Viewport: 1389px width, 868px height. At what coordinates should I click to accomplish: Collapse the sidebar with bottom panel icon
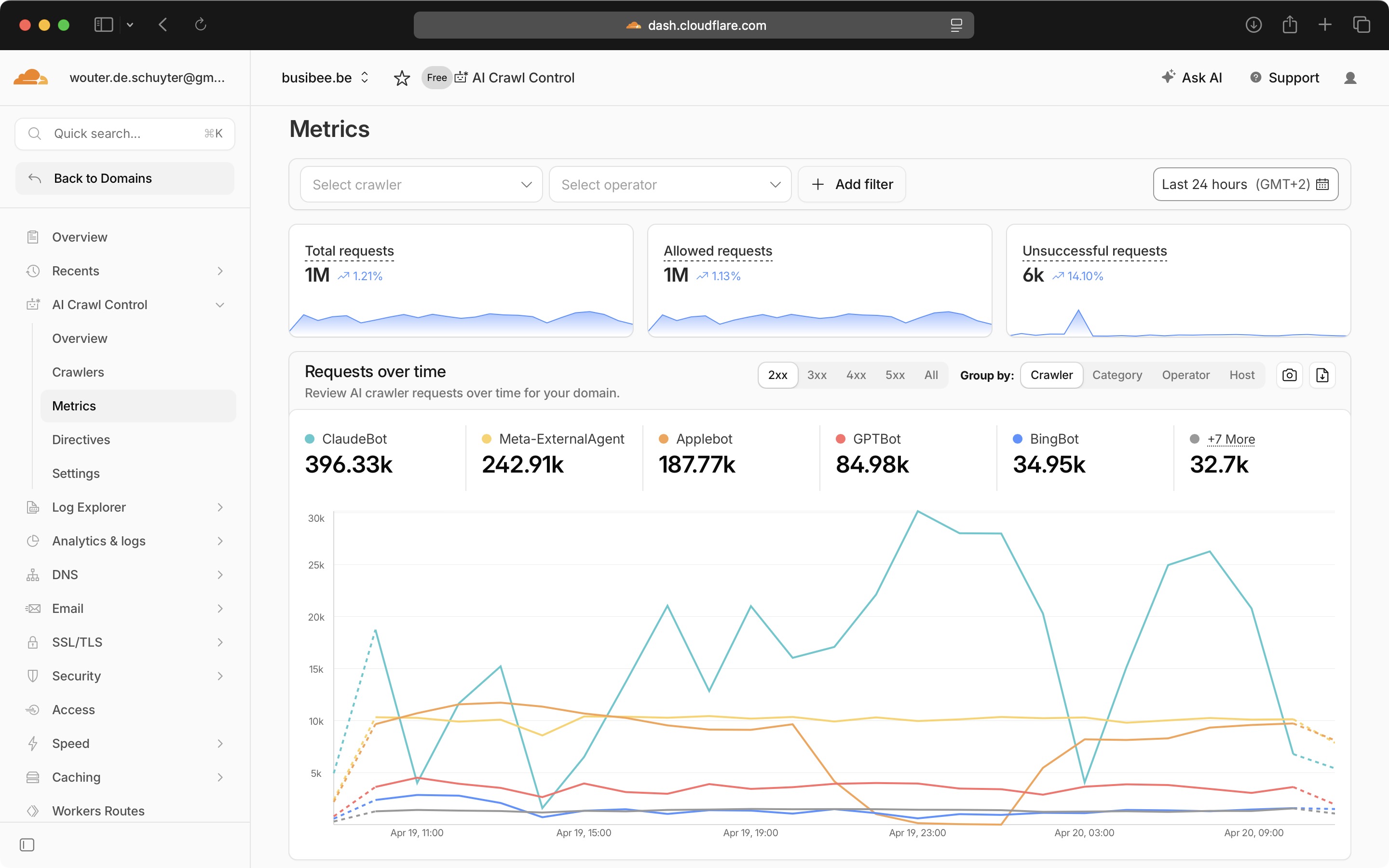click(x=27, y=844)
